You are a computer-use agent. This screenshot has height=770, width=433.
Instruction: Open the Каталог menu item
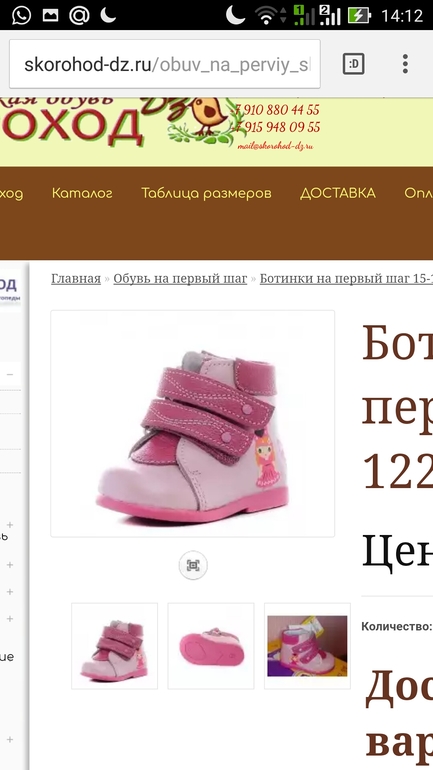coord(82,193)
